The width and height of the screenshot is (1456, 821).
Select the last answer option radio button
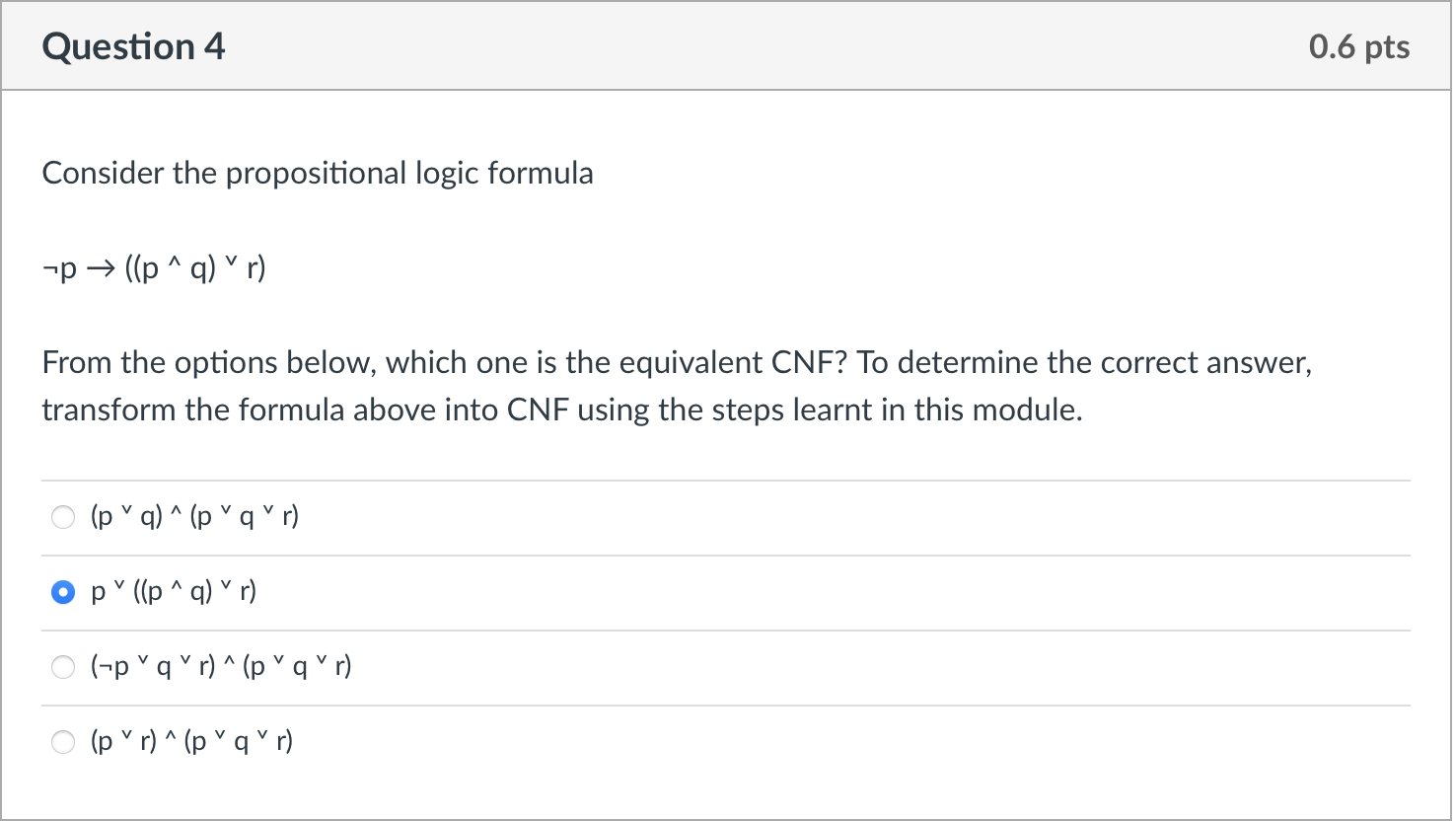click(62, 741)
